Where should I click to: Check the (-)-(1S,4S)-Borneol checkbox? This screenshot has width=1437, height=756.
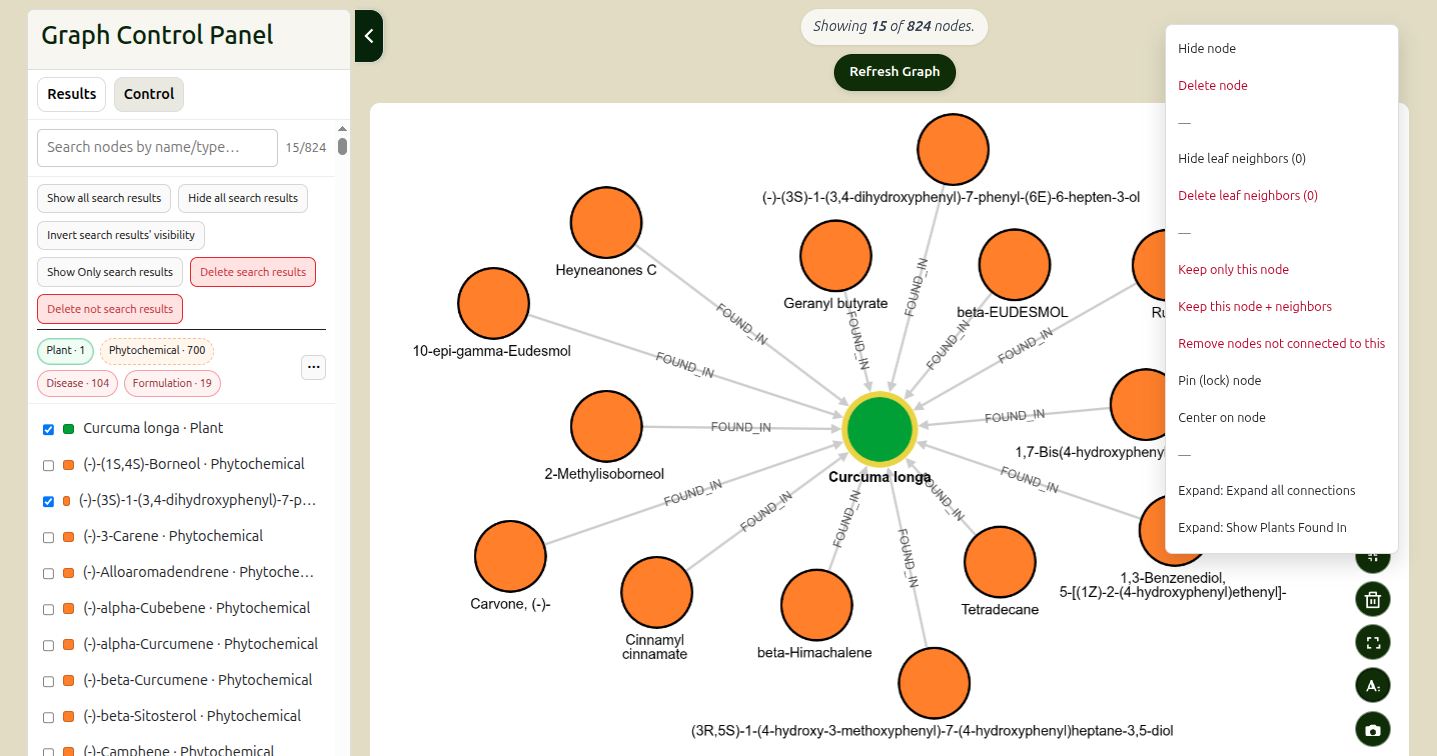tap(48, 465)
